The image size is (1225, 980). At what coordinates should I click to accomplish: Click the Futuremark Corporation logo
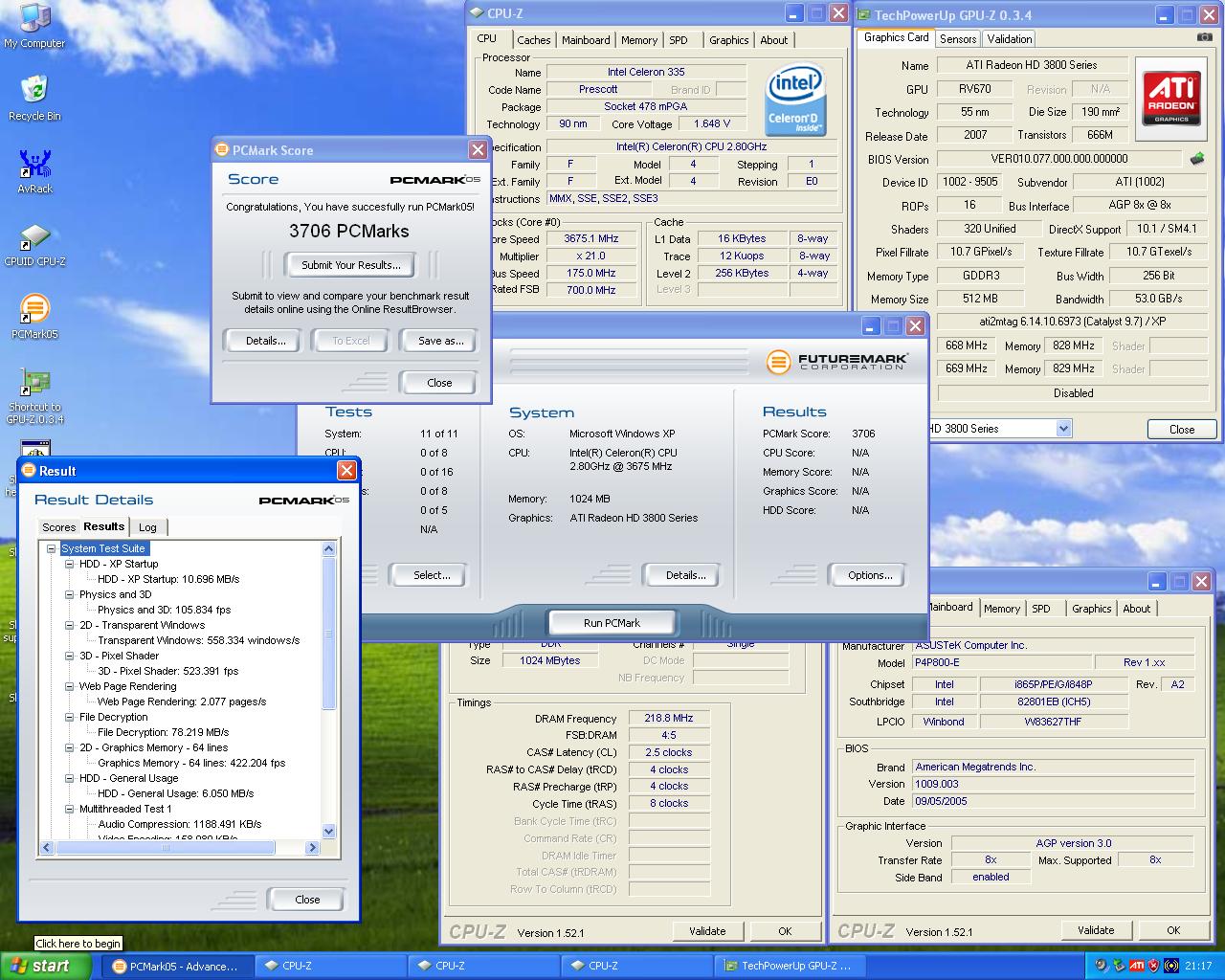click(837, 362)
